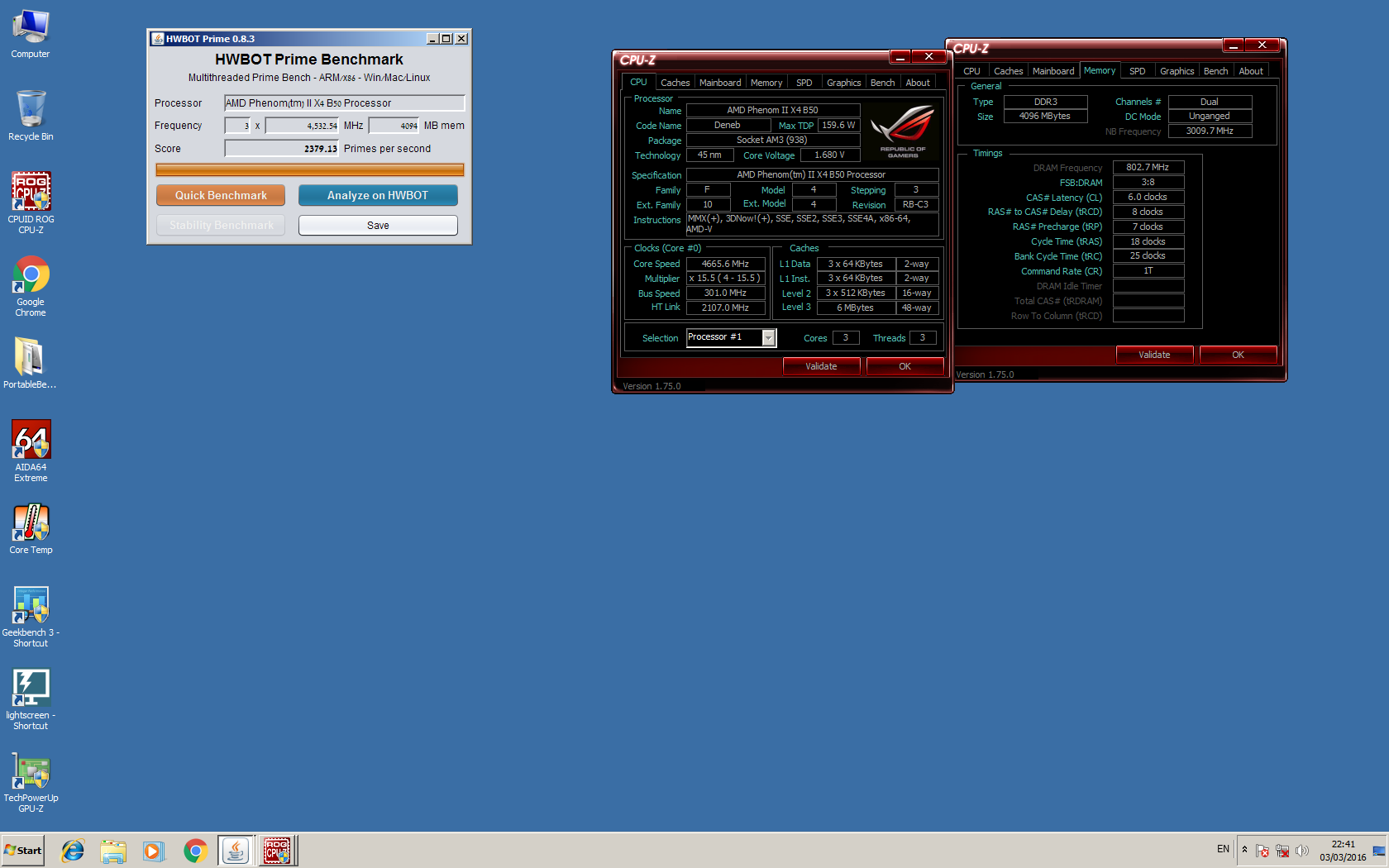
Task: Click the NB Frequency value 3009.7 MHz
Action: [x=1210, y=131]
